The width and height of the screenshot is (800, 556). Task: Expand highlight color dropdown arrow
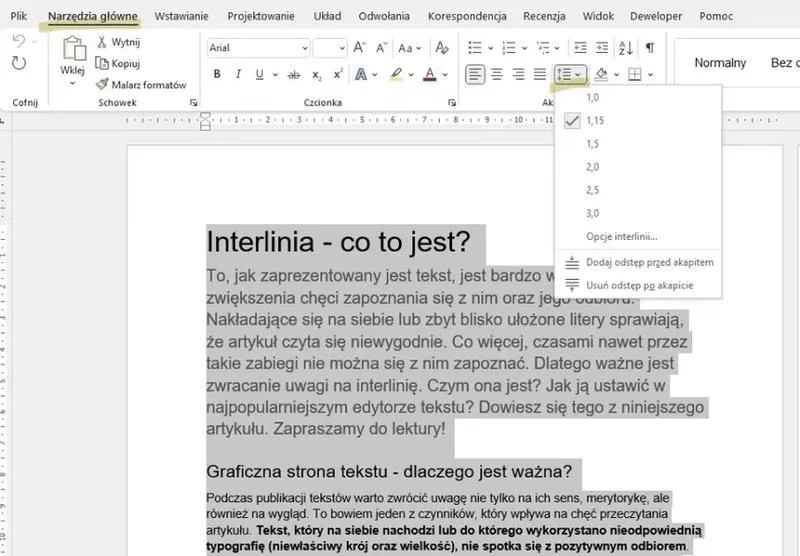pos(411,75)
